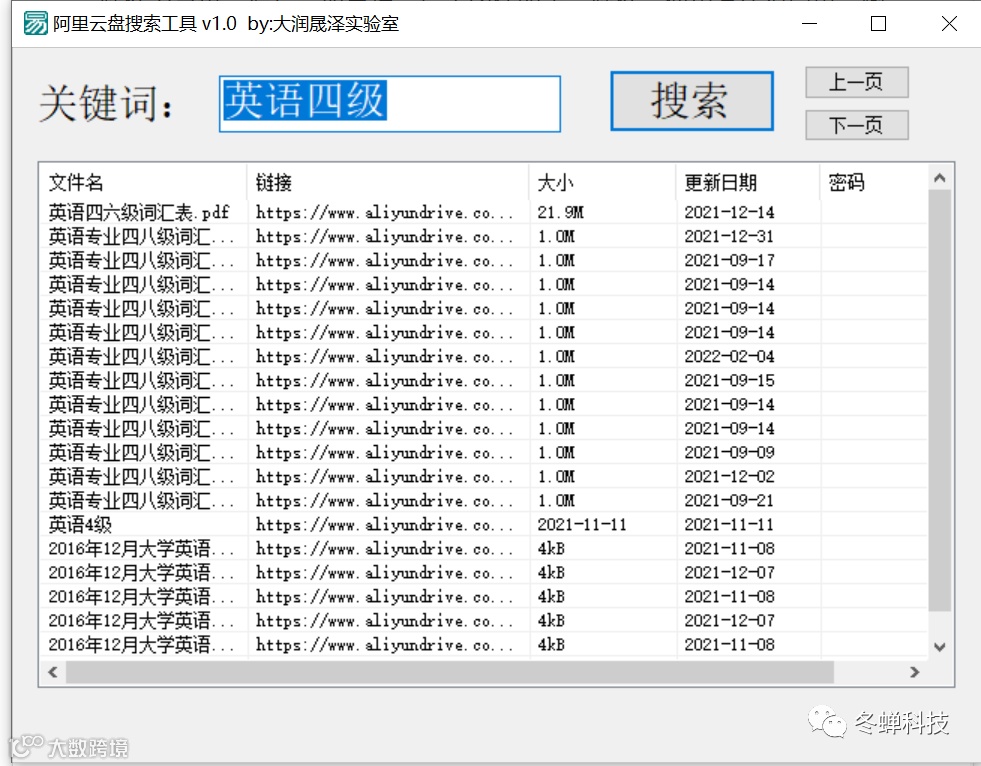Click the 链接 column header
981x766 pixels.
point(387,183)
